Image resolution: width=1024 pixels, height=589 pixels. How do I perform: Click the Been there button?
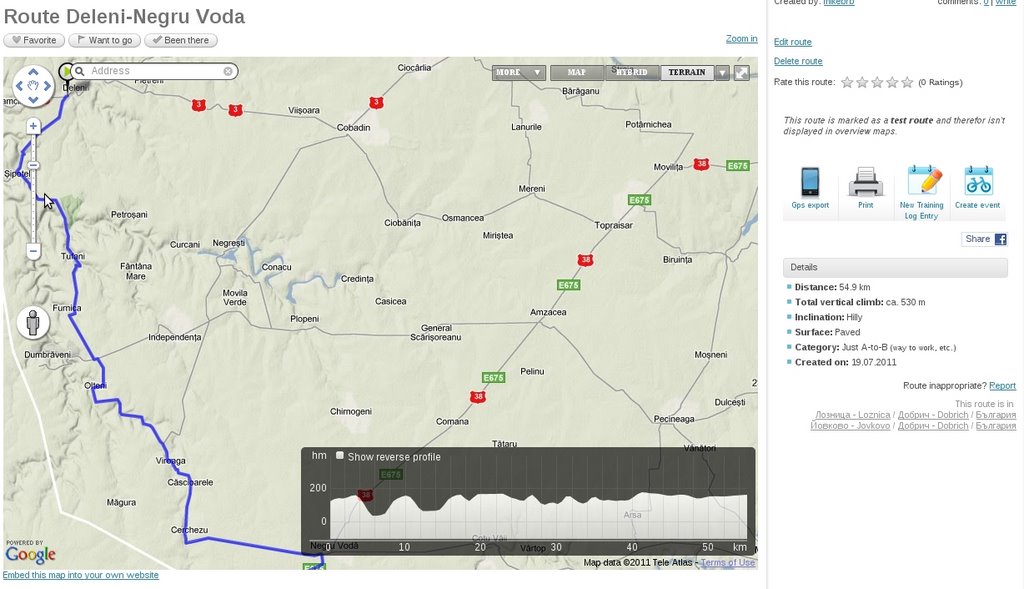tap(181, 40)
